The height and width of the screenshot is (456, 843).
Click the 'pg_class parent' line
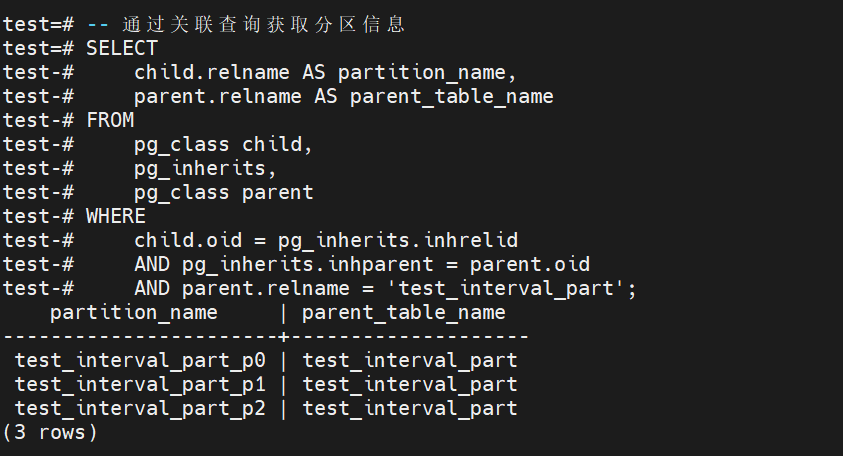pyautogui.click(x=223, y=192)
